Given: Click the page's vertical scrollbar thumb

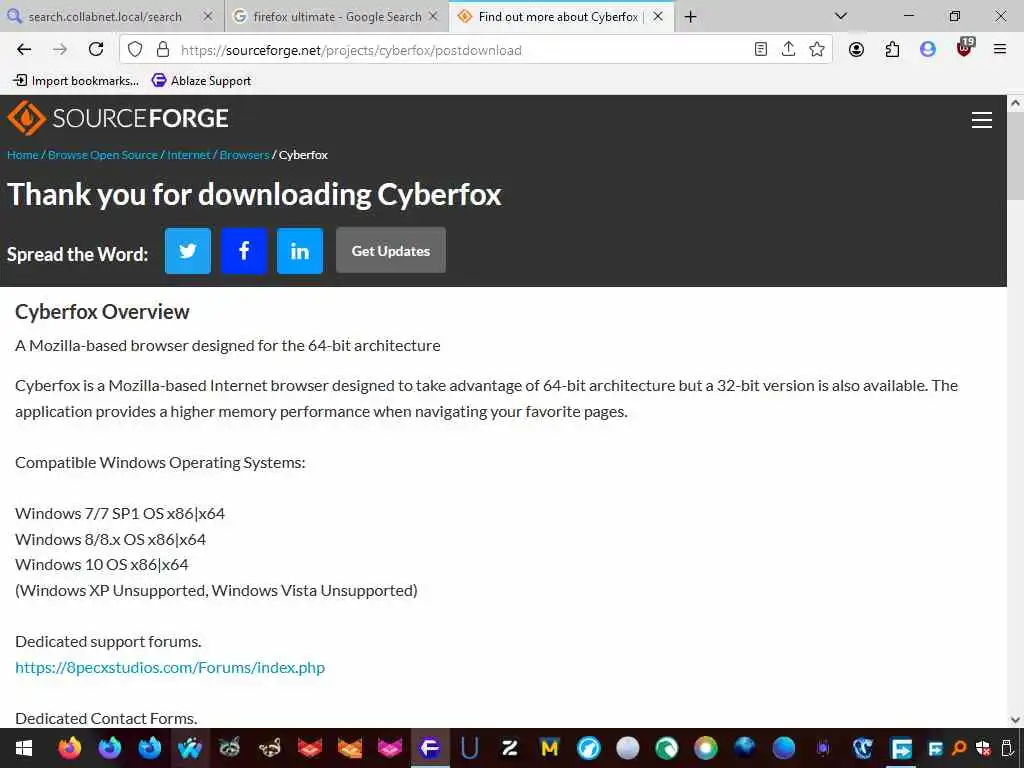Looking at the screenshot, I should click(x=1015, y=155).
